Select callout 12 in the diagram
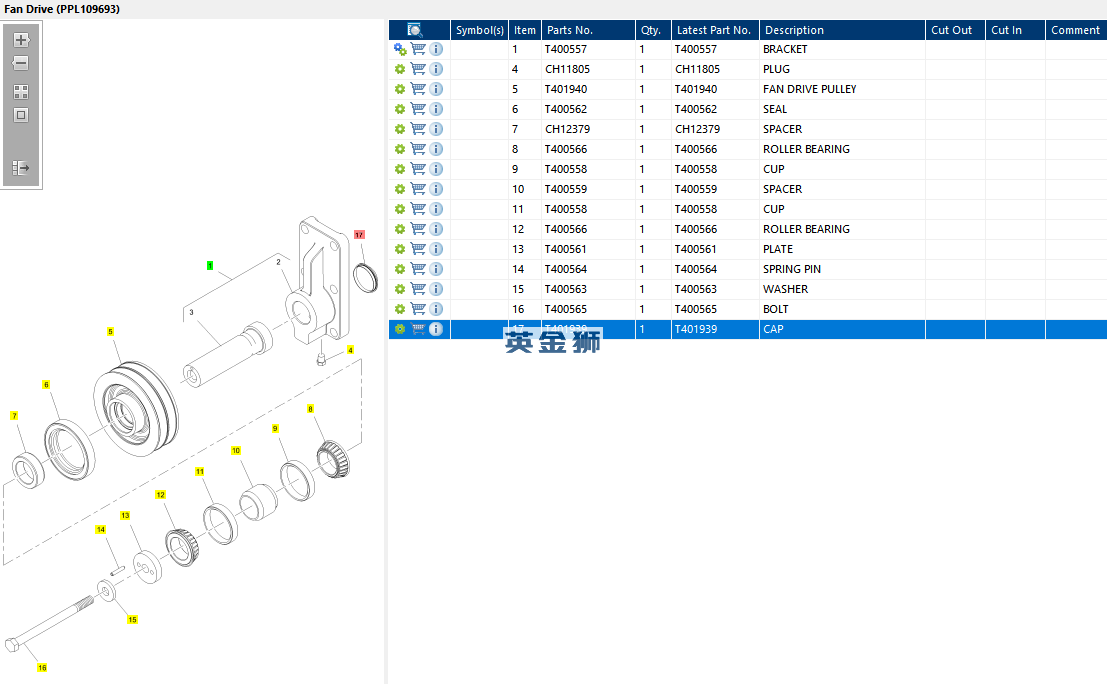 pos(160,495)
